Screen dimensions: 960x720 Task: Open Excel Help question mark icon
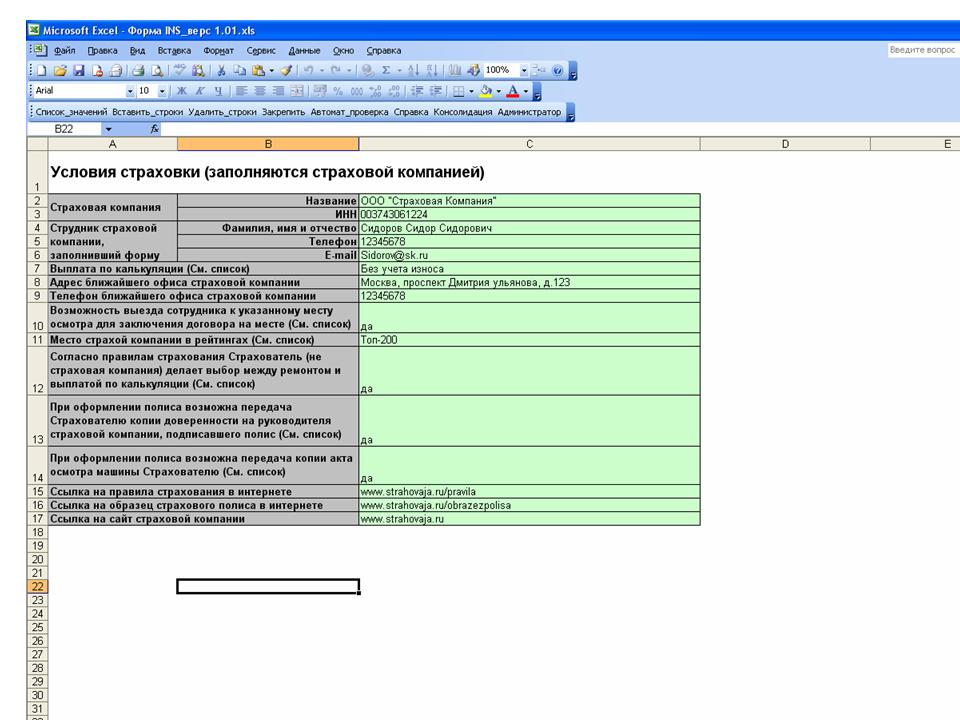(x=558, y=70)
